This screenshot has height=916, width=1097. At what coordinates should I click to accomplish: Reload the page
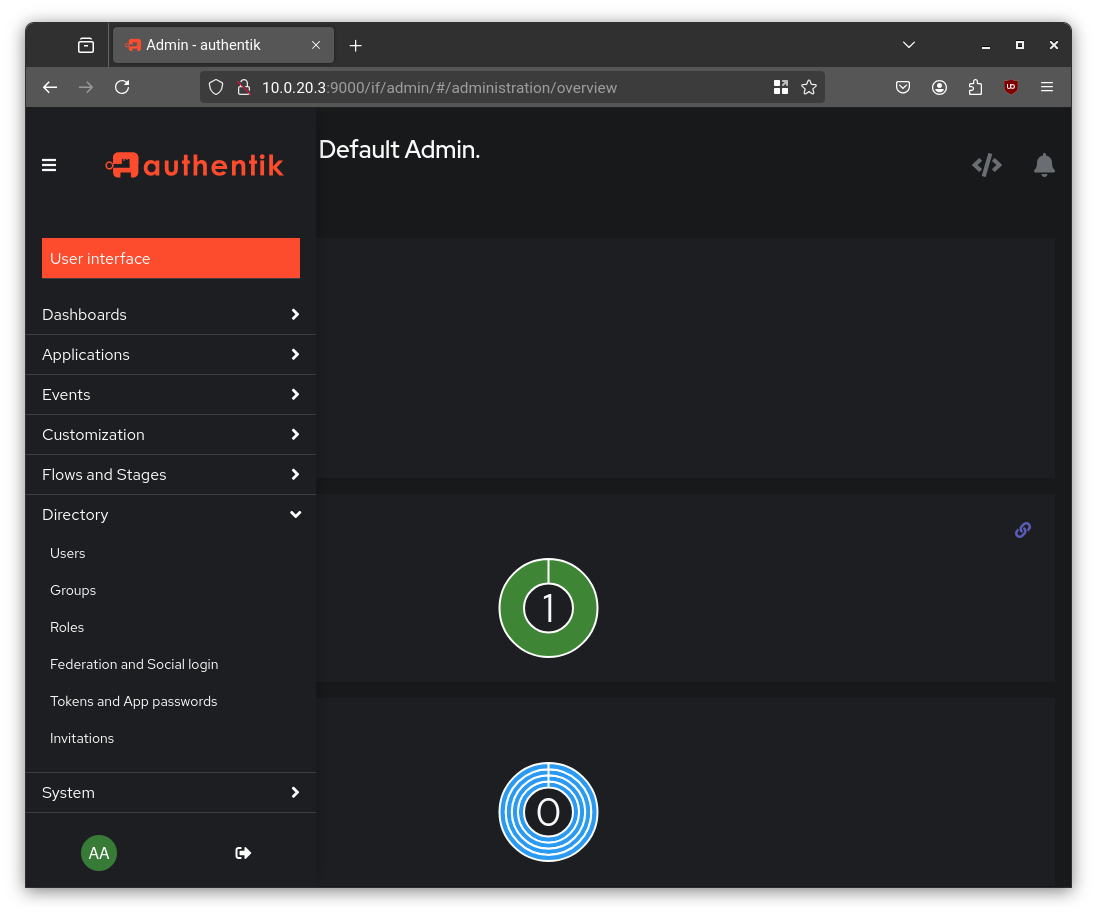[122, 87]
